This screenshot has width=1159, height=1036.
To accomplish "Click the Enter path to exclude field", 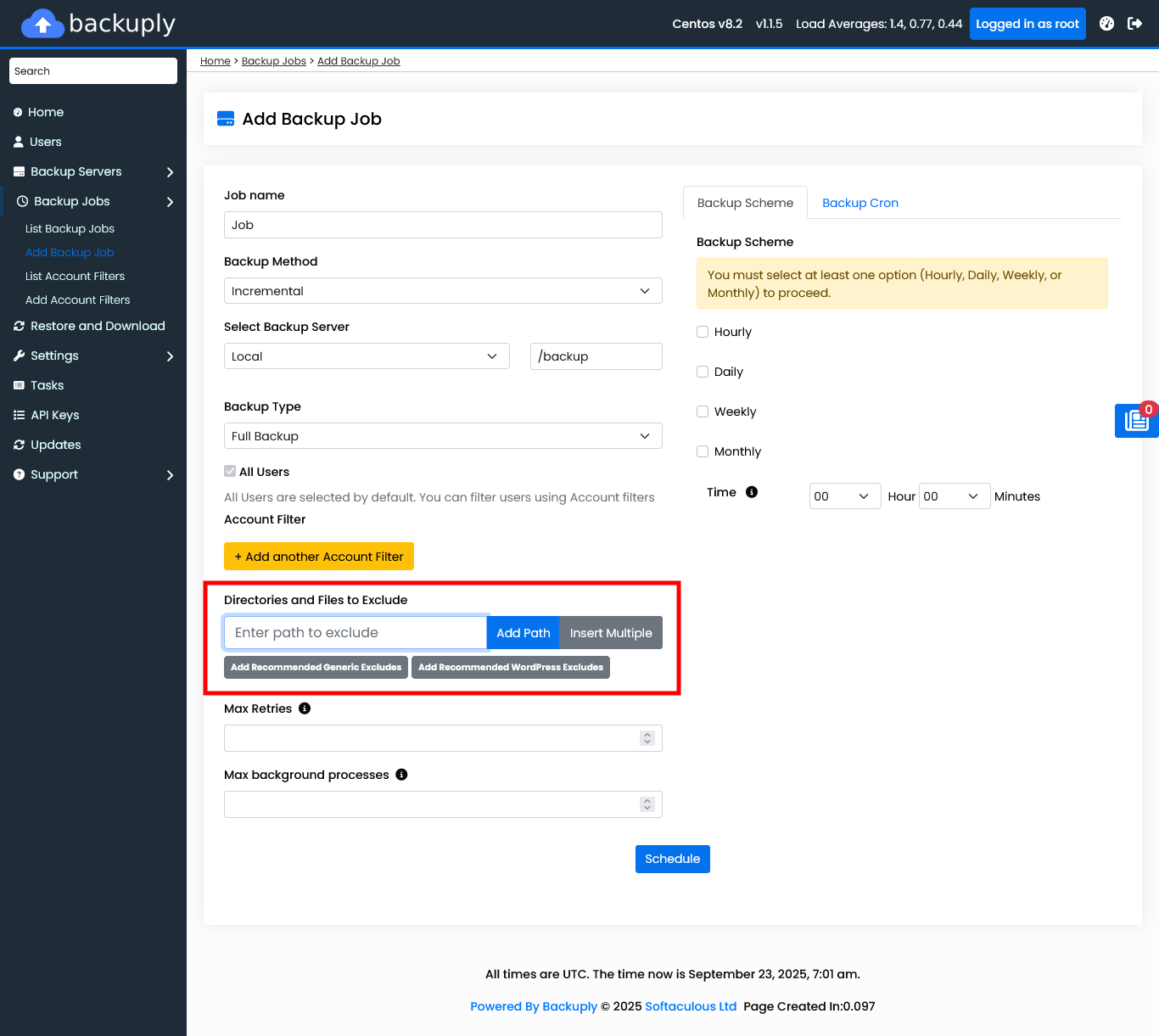I will point(355,633).
